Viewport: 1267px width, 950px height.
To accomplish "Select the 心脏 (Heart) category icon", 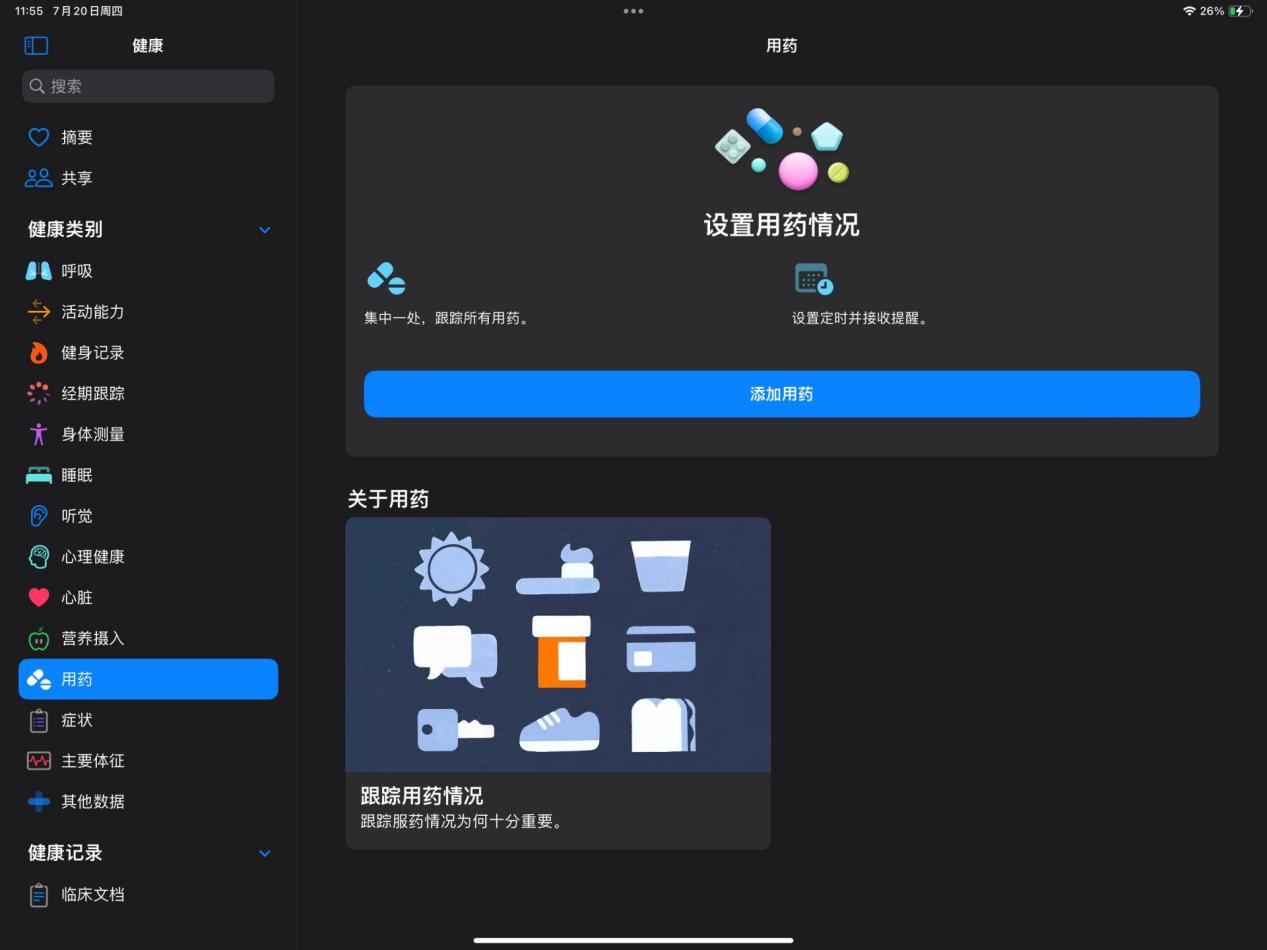I will (37, 597).
